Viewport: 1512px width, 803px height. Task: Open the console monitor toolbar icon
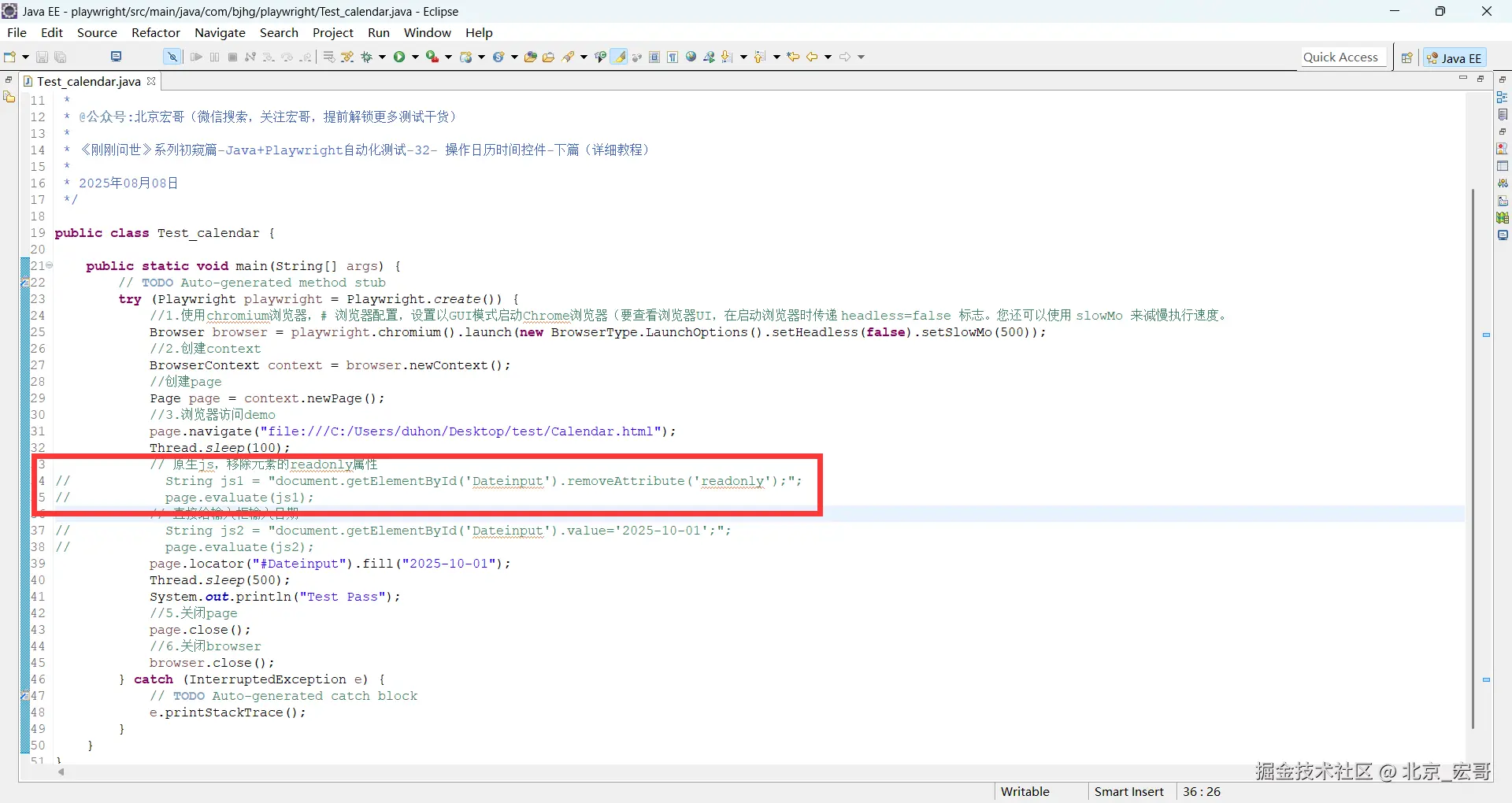(x=117, y=57)
